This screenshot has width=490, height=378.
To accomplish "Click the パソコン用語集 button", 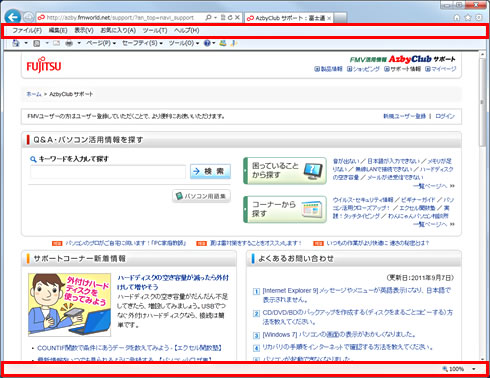I will (201, 196).
